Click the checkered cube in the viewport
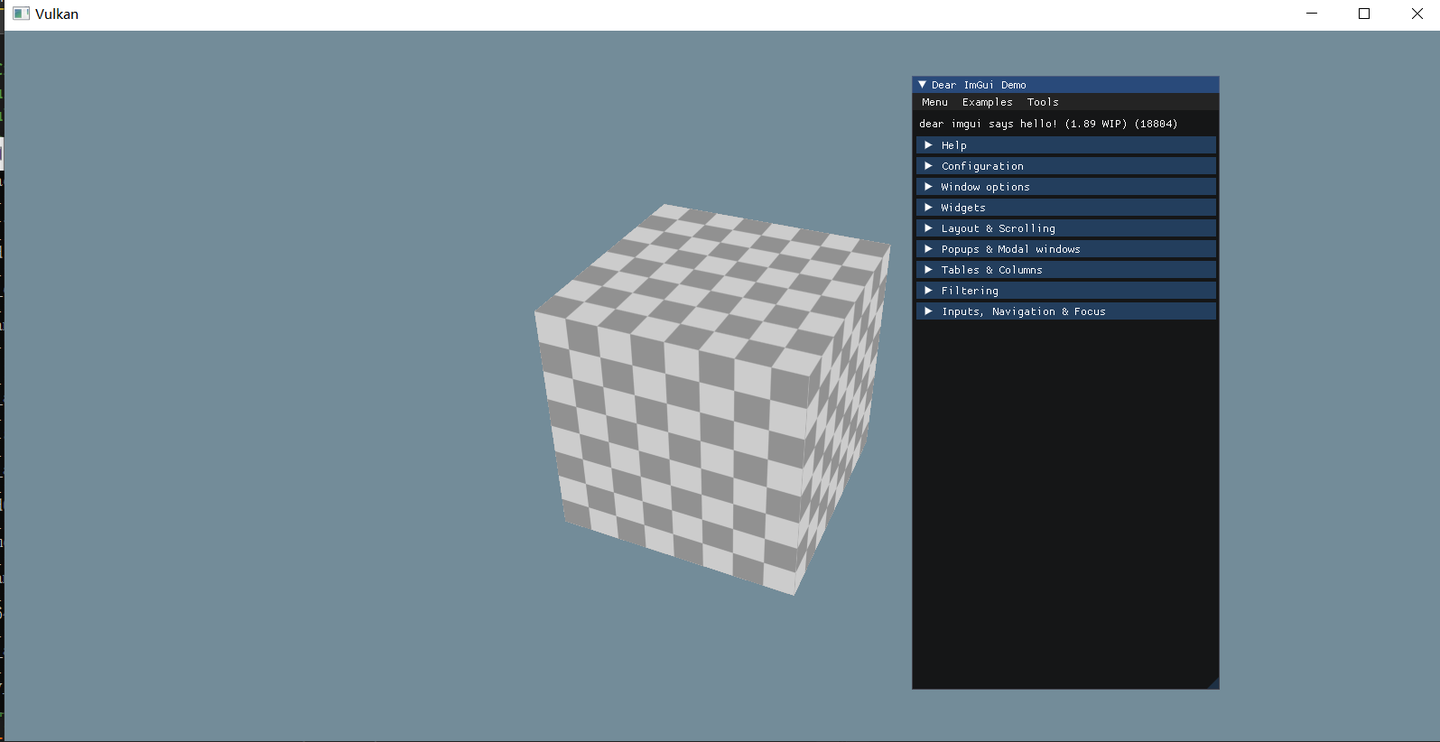The image size is (1440, 742). (712, 399)
